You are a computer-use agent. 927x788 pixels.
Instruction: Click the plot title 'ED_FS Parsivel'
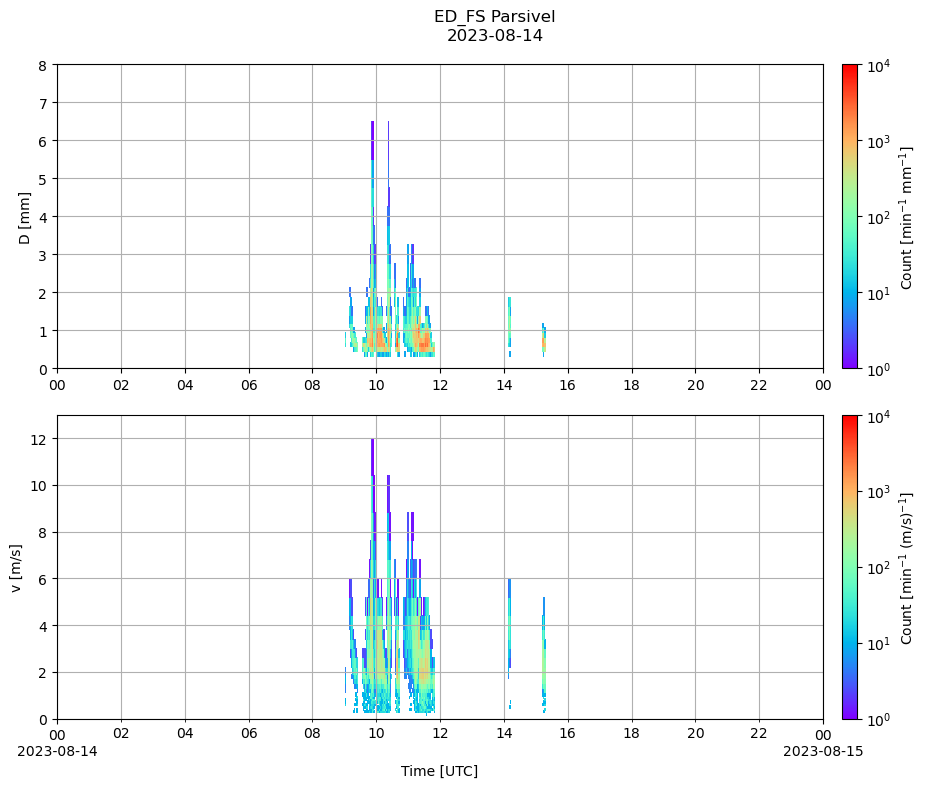point(494,17)
